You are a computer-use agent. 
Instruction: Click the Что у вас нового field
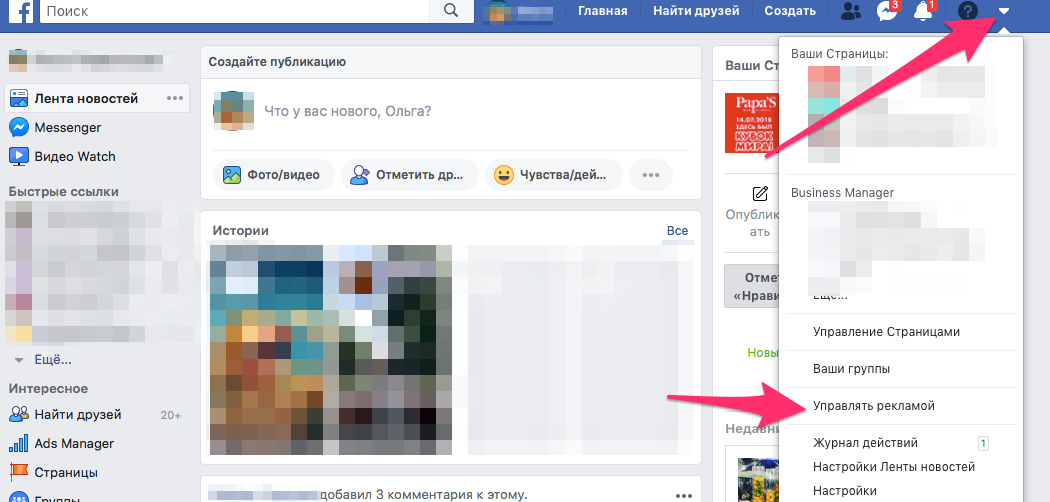pyautogui.click(x=348, y=110)
